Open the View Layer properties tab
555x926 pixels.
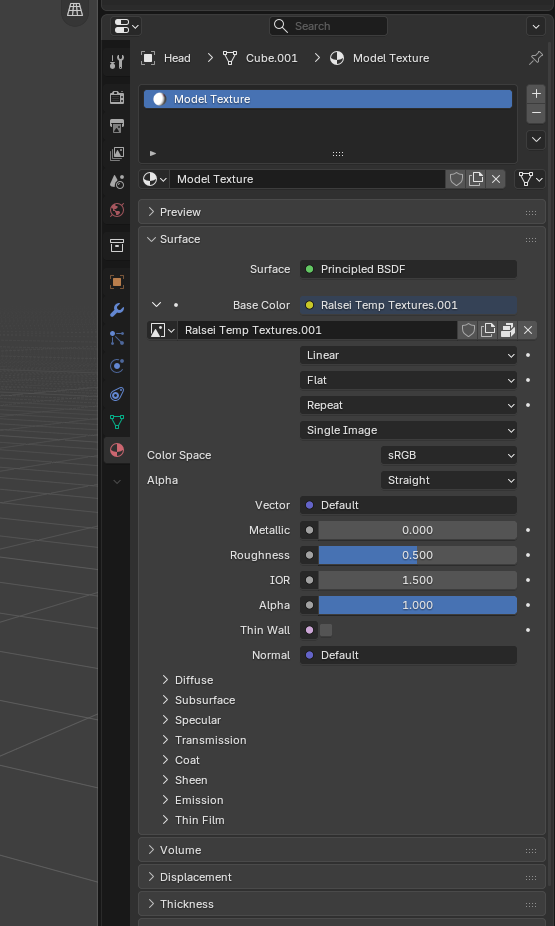(117, 154)
